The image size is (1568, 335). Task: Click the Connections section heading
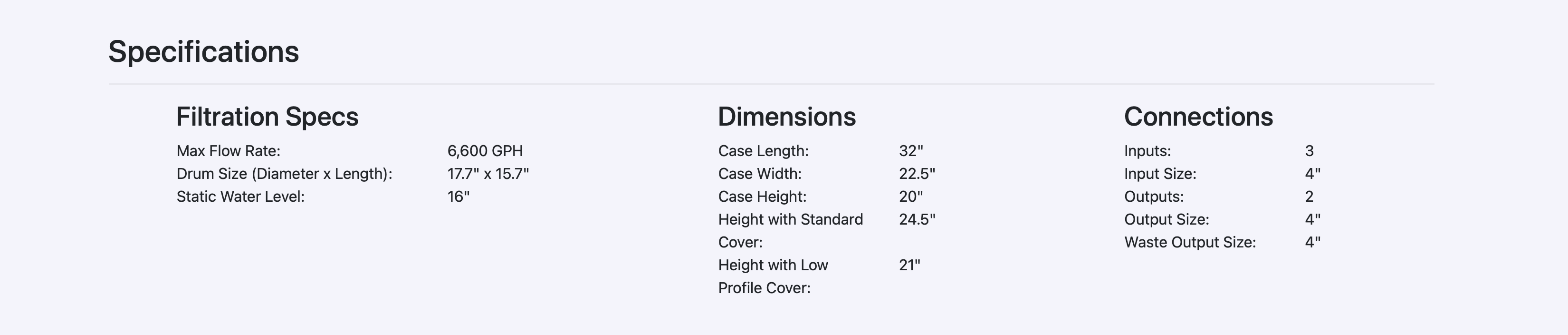[x=1198, y=117]
